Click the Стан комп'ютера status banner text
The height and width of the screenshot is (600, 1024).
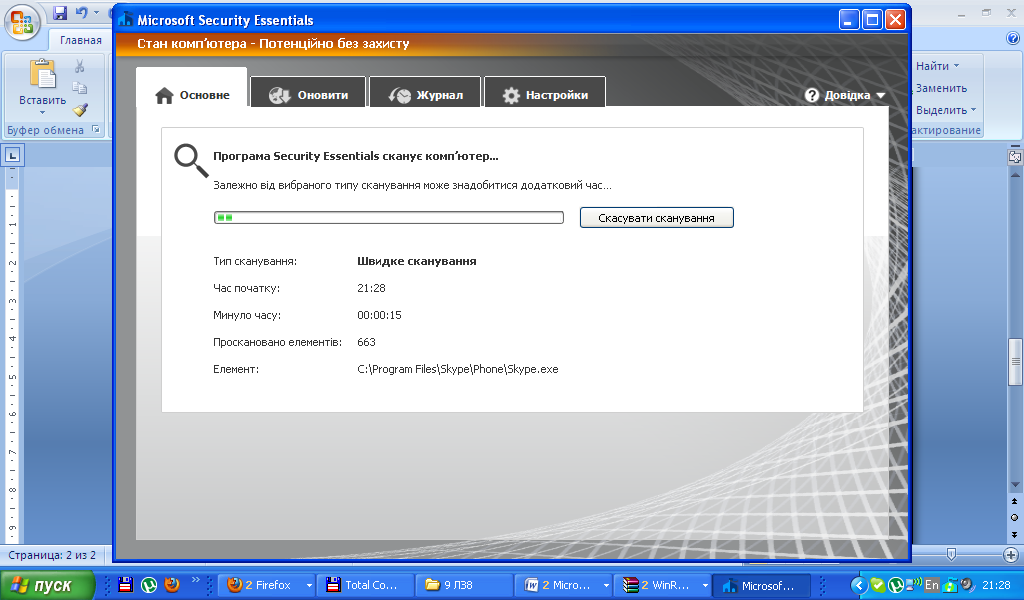(x=273, y=44)
